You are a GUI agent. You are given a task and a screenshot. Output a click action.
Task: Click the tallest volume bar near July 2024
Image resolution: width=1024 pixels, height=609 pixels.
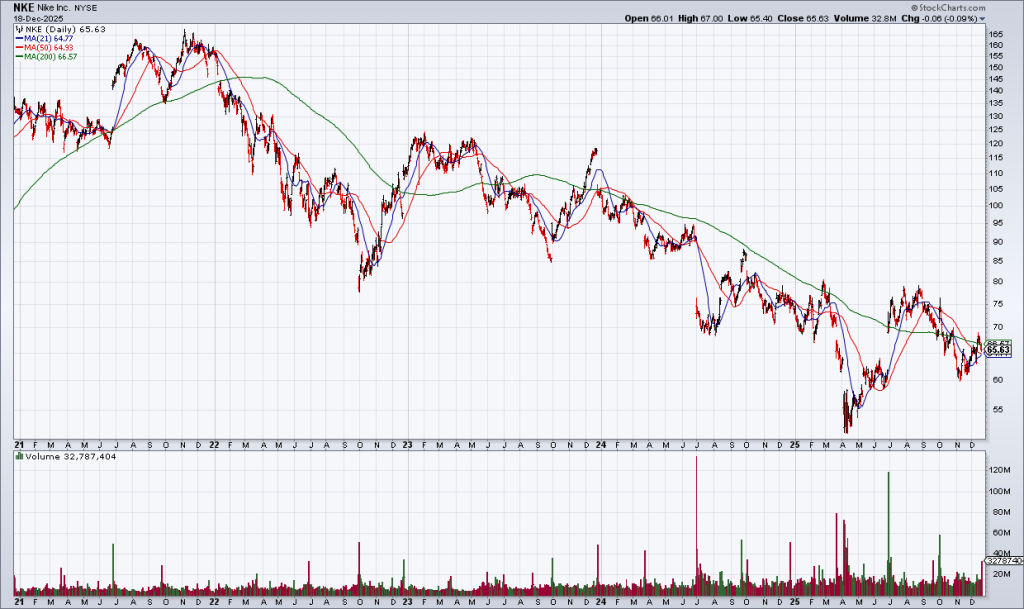[x=695, y=520]
